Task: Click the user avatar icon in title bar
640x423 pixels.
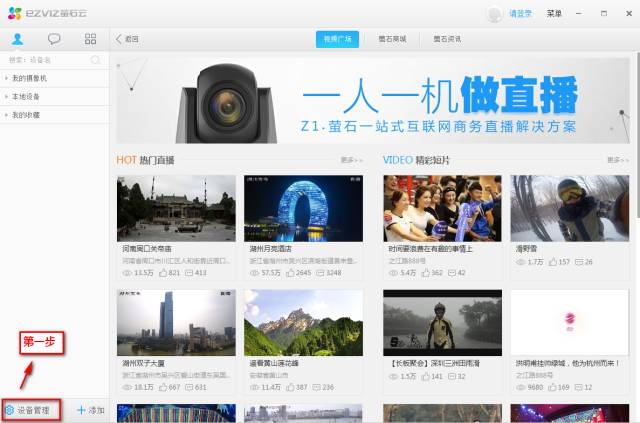Action: (494, 13)
